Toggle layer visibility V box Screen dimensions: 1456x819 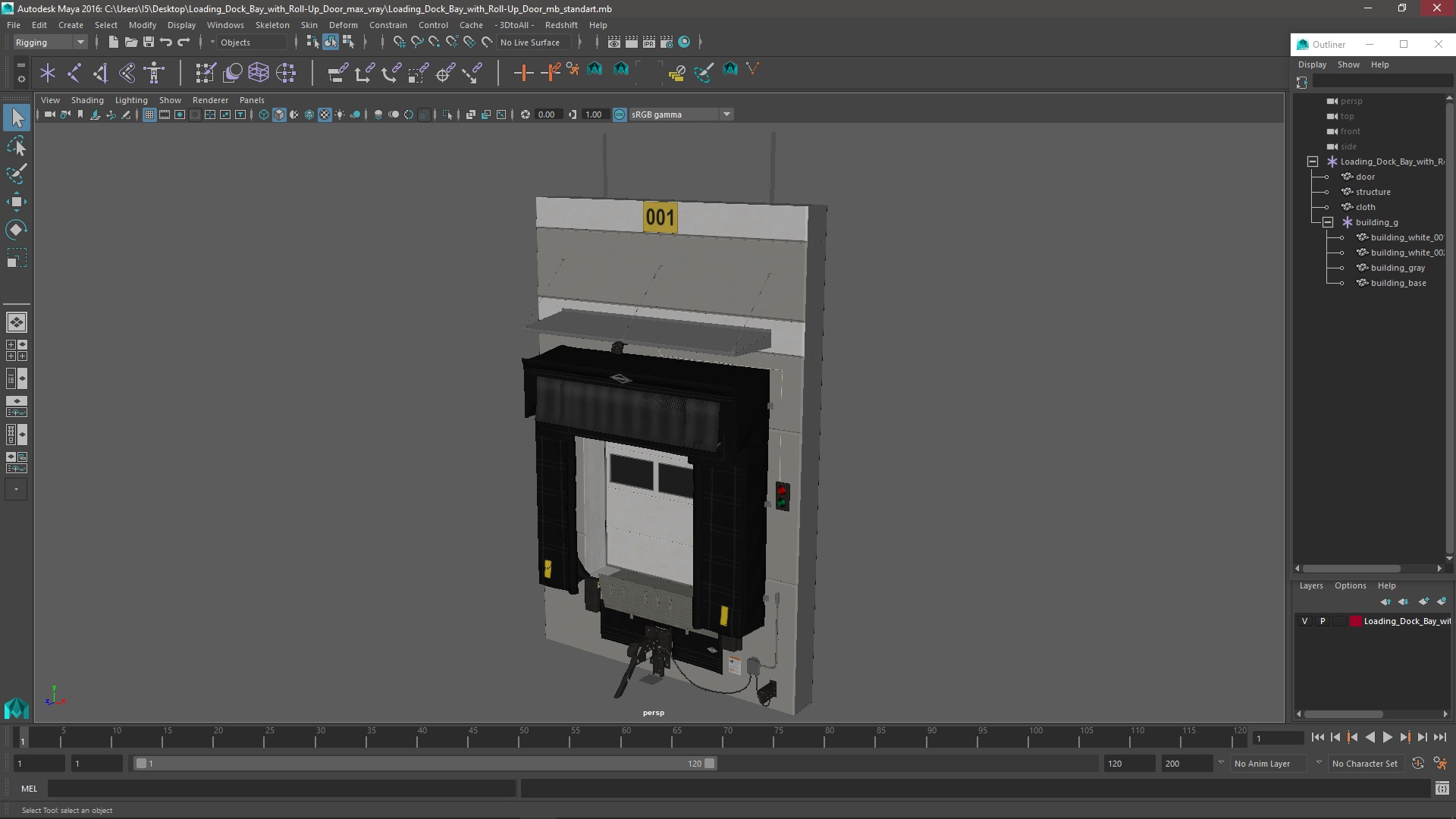tap(1304, 621)
